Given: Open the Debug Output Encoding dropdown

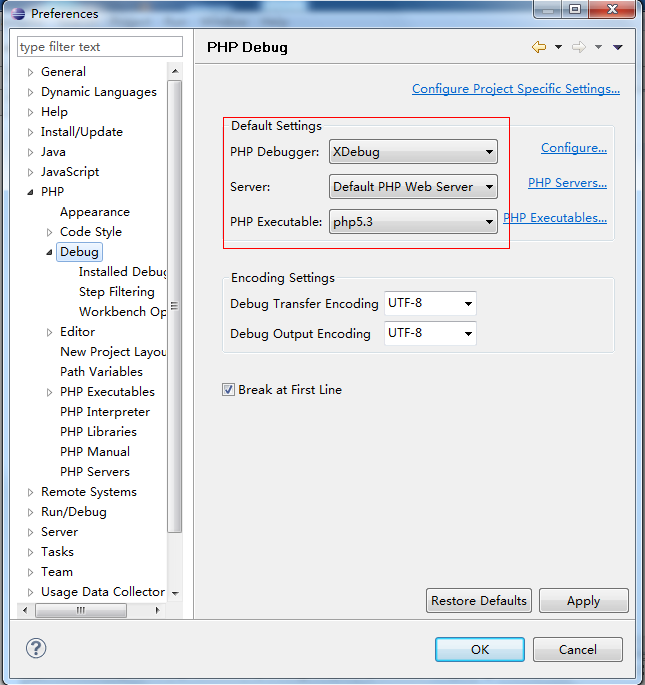Looking at the screenshot, I should [x=430, y=333].
